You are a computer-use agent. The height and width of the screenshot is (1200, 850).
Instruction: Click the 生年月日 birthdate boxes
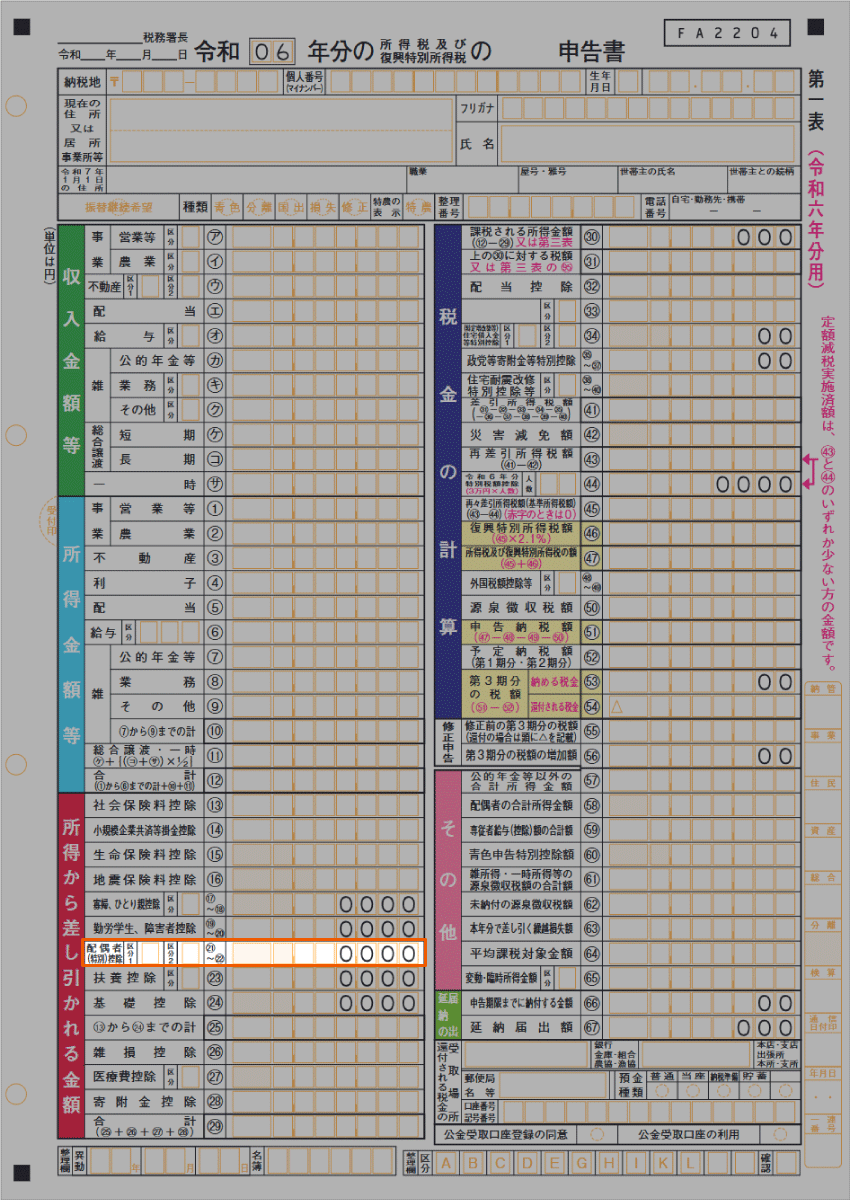pos(708,82)
